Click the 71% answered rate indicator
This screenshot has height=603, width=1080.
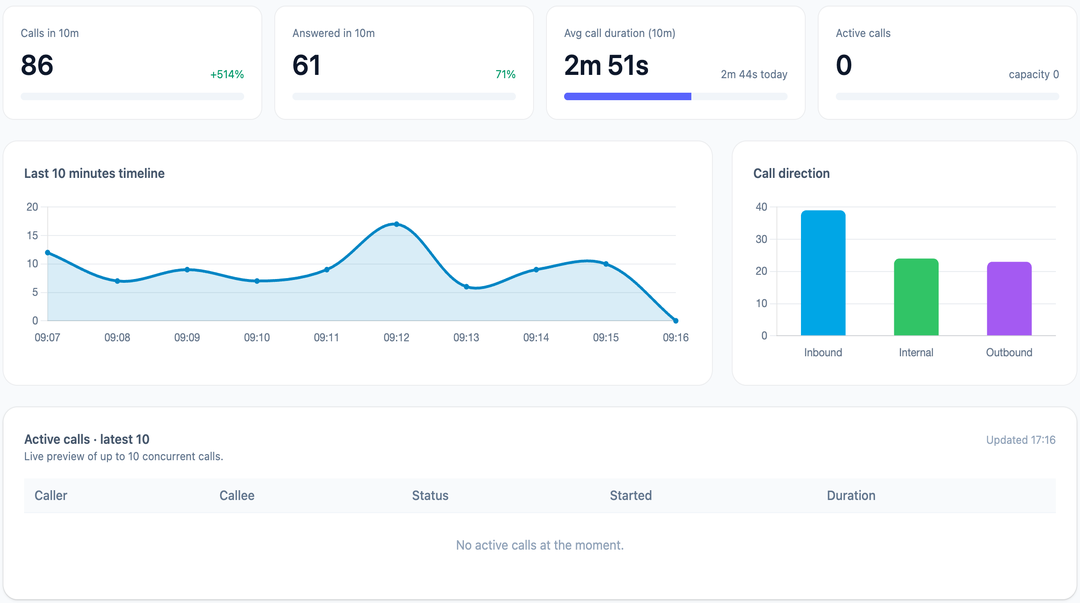[x=505, y=75]
